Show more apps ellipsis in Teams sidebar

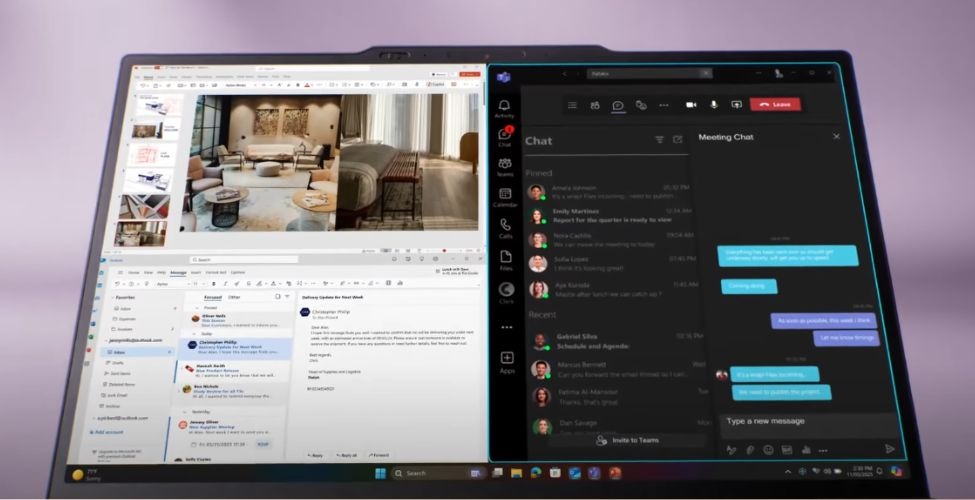point(507,327)
